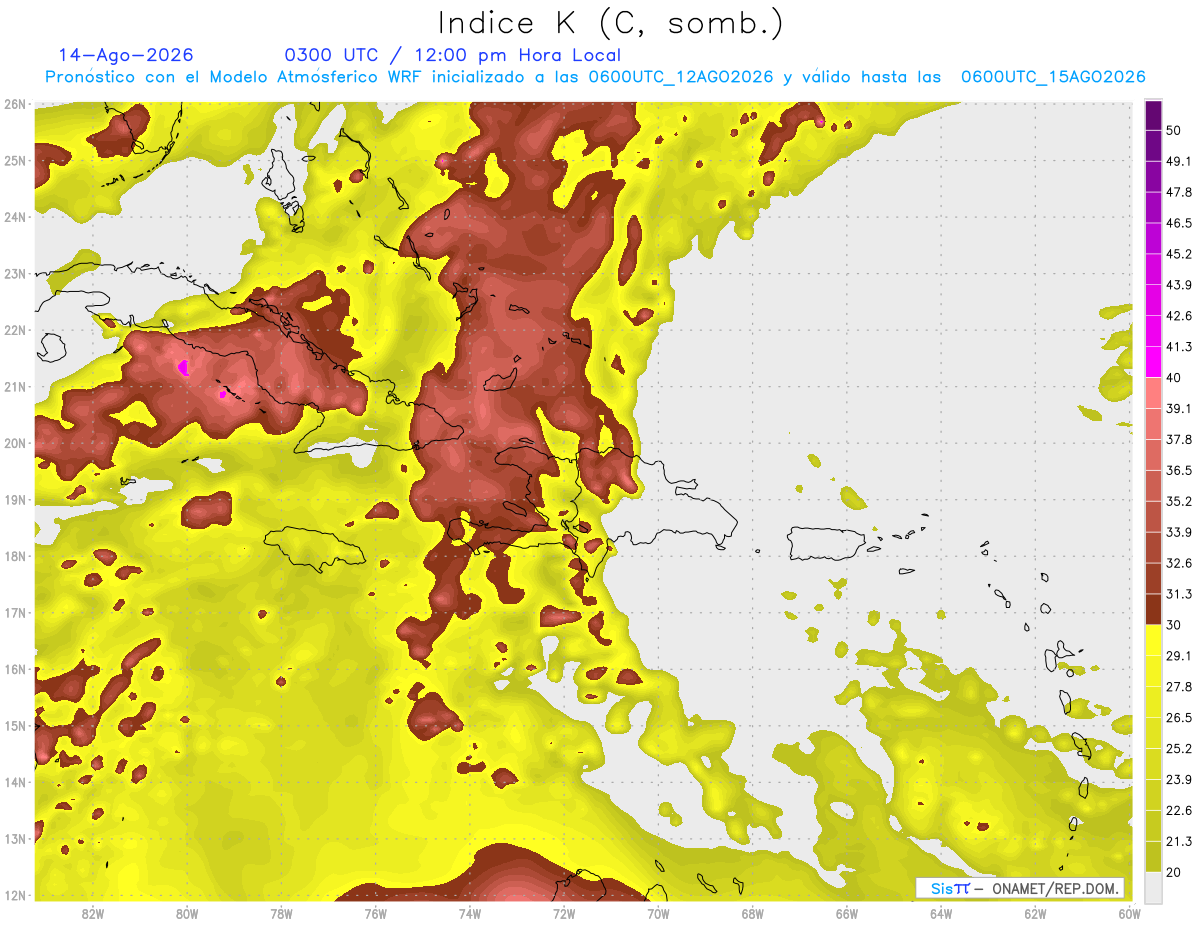The image size is (1200, 927).
Task: Click the '50' colorbar value
Action: 1174,131
